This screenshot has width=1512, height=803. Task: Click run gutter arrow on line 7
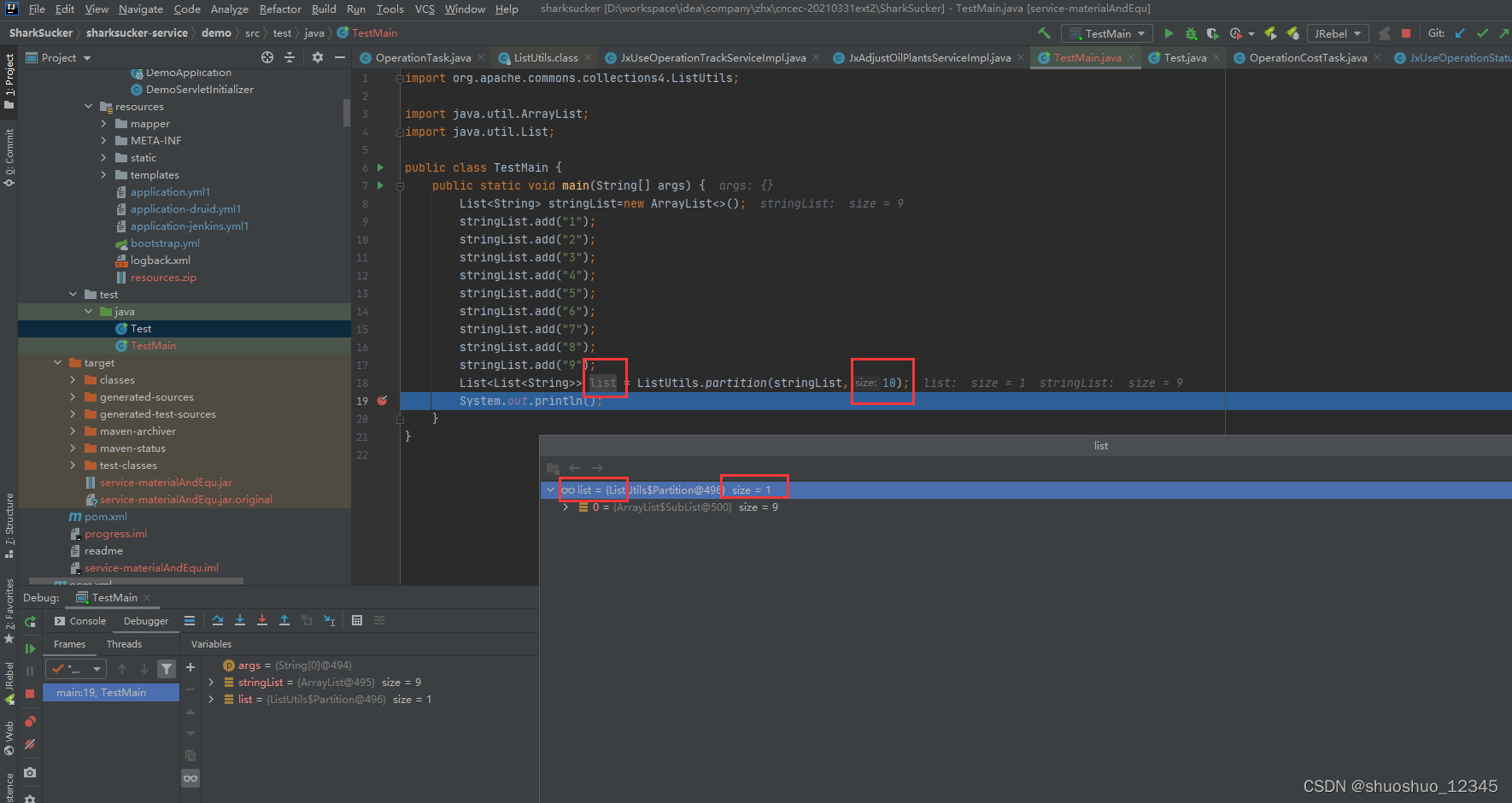pyautogui.click(x=381, y=185)
